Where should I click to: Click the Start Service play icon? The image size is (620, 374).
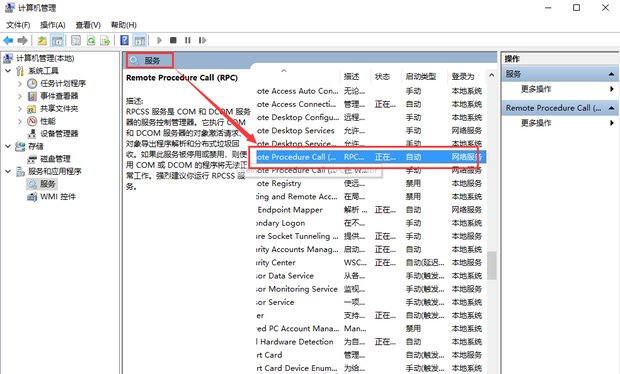point(159,40)
